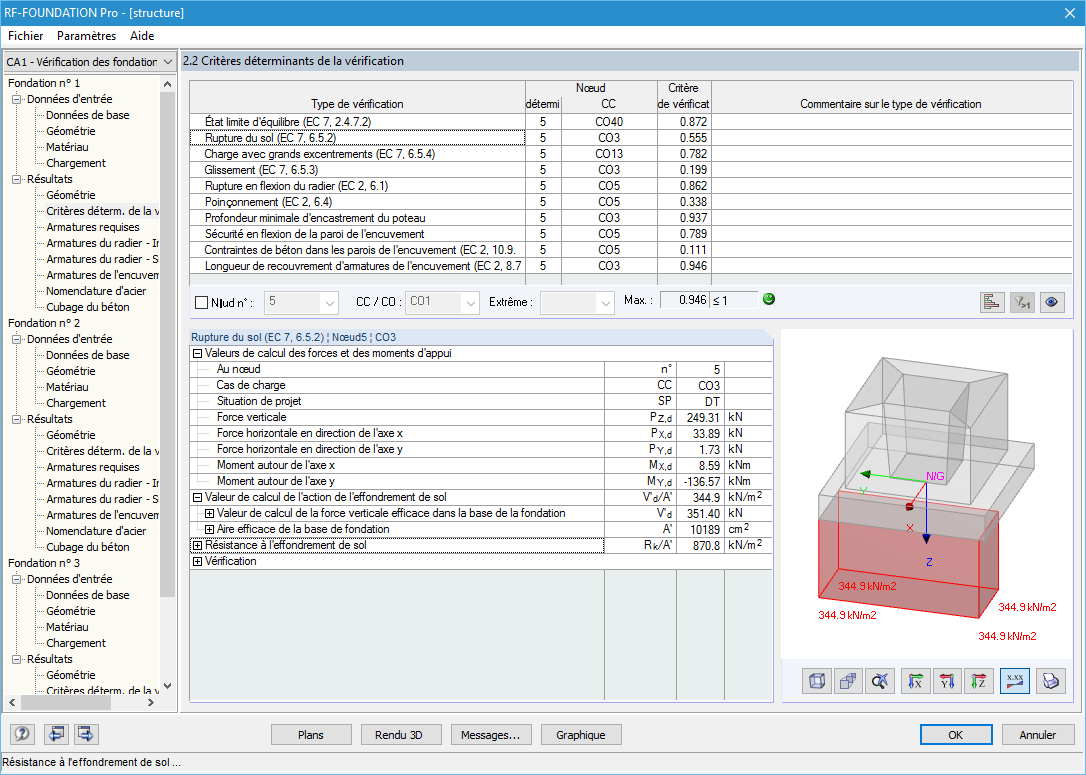This screenshot has height=775, width=1086.
Task: Select row Poinçonnement (EC 2, 6.4)
Action: (357, 202)
